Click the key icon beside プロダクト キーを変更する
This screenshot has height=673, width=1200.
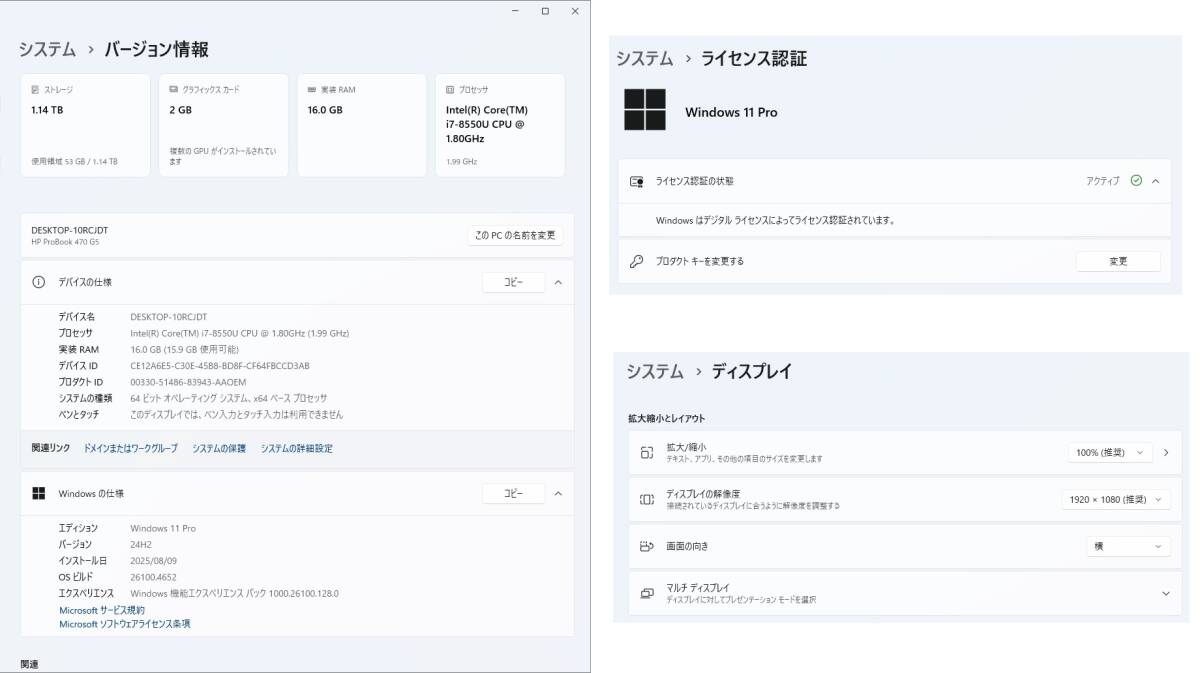(x=637, y=261)
